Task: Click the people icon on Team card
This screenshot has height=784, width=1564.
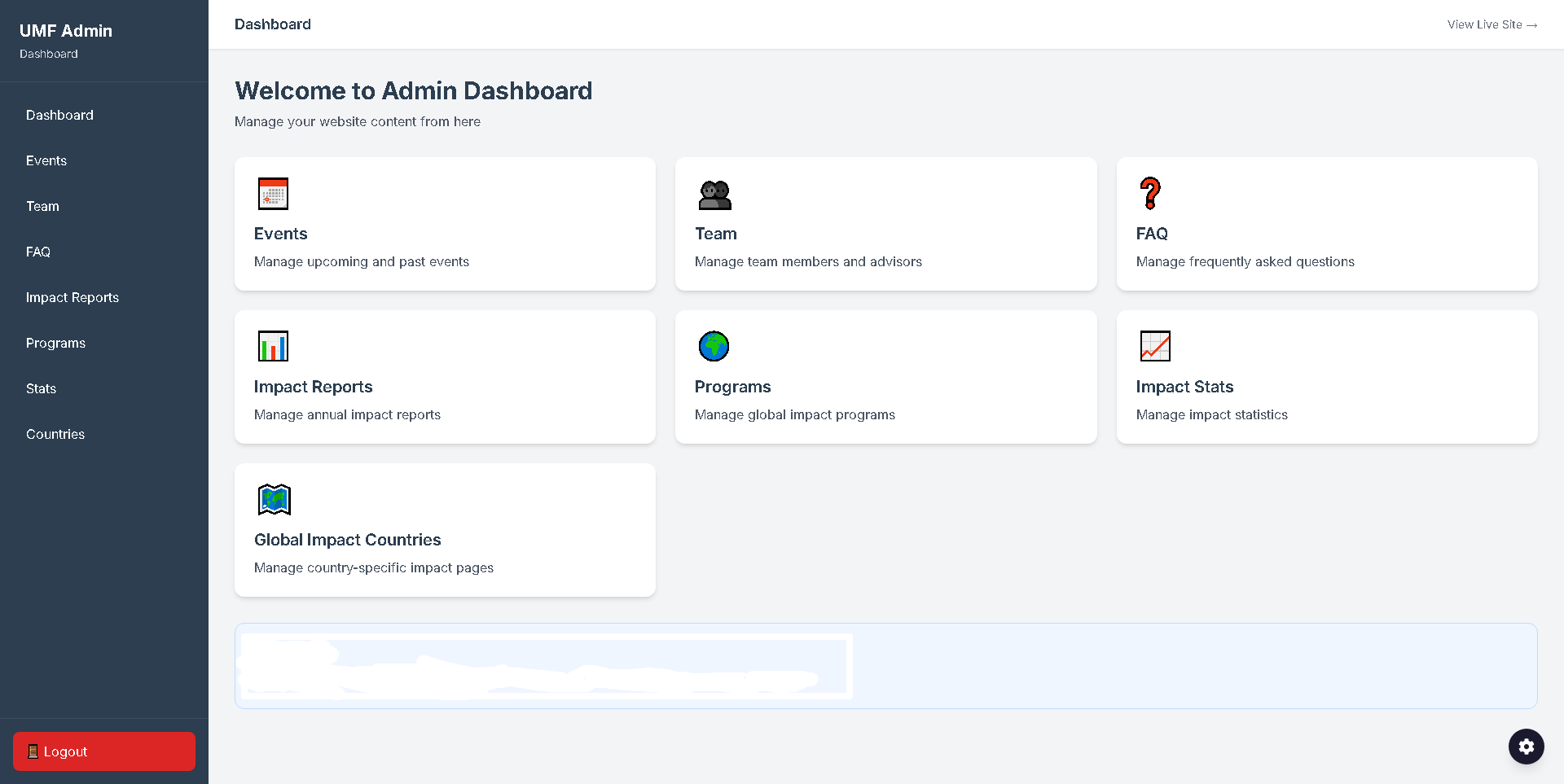Action: pos(714,195)
